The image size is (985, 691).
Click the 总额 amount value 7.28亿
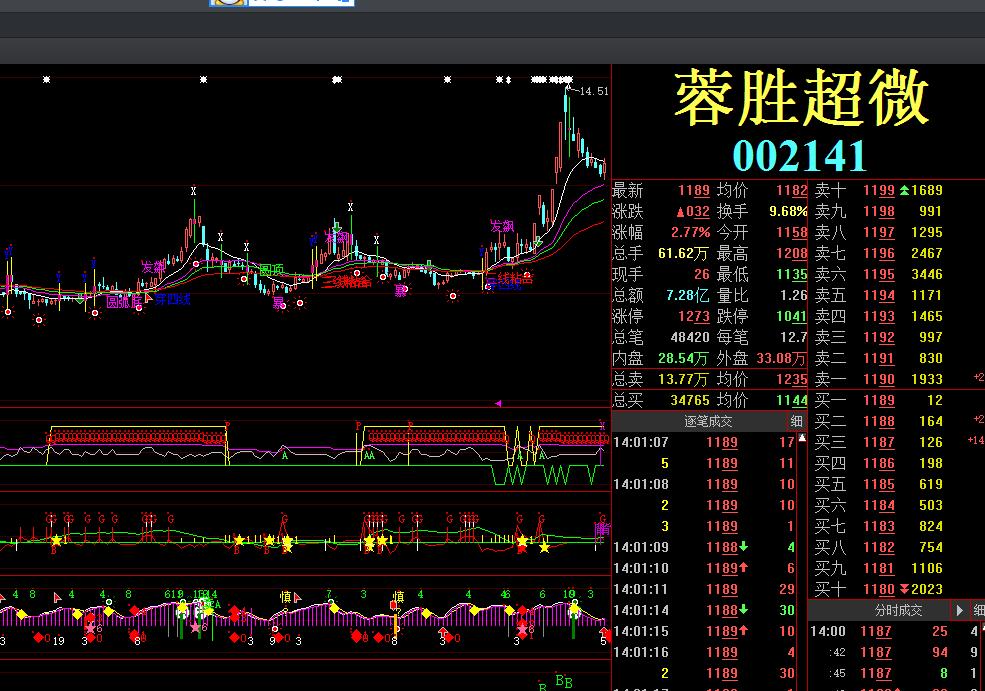click(x=687, y=295)
